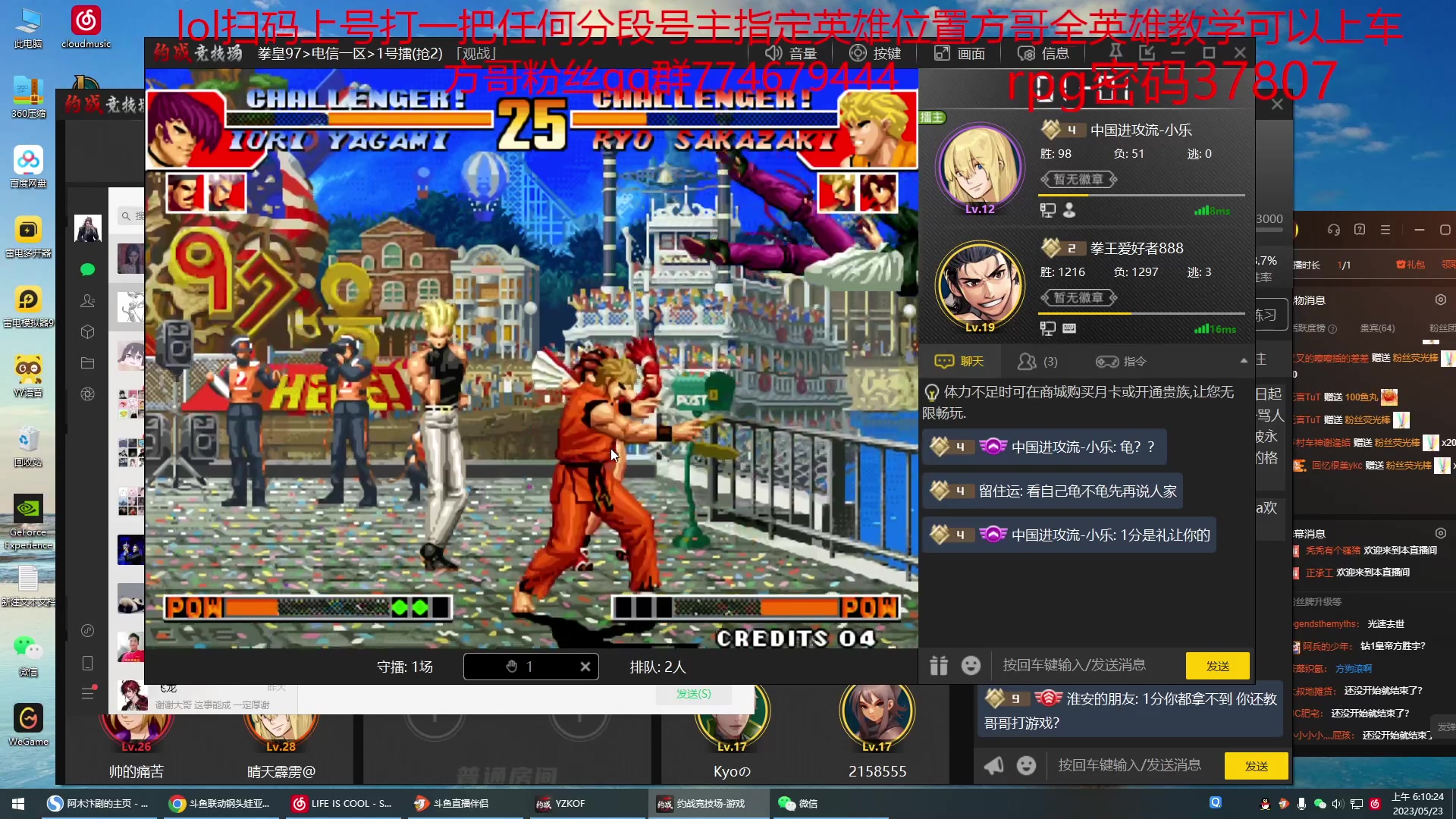Image resolution: width=1456 pixels, height=819 pixels.
Task: Click the 方狗滚啊 link in danmaku messages
Action: pos(1354,669)
